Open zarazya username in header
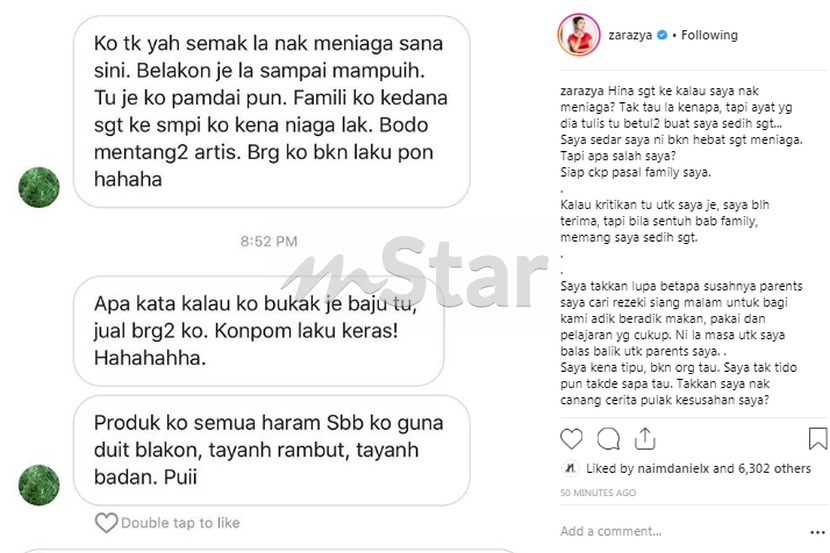Image resolution: width=830 pixels, height=553 pixels. [x=630, y=35]
